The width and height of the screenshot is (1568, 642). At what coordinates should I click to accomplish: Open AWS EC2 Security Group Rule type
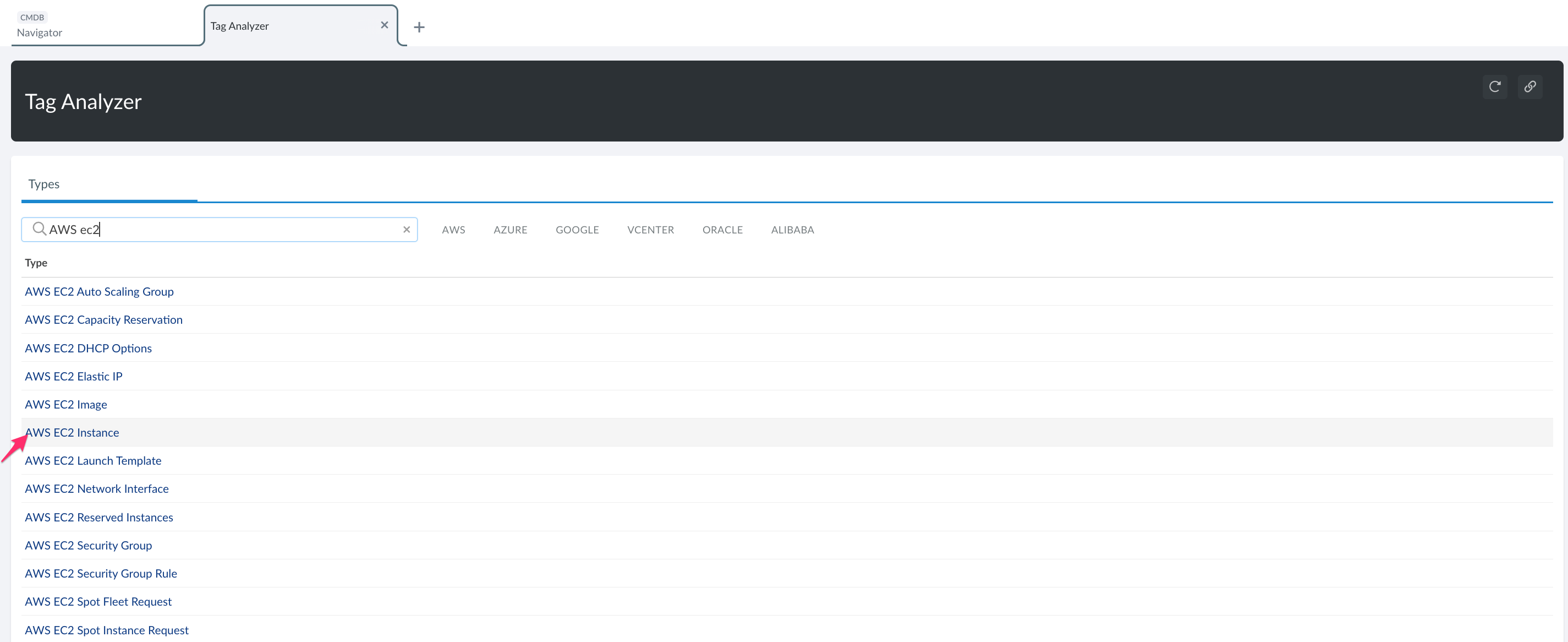tap(101, 573)
